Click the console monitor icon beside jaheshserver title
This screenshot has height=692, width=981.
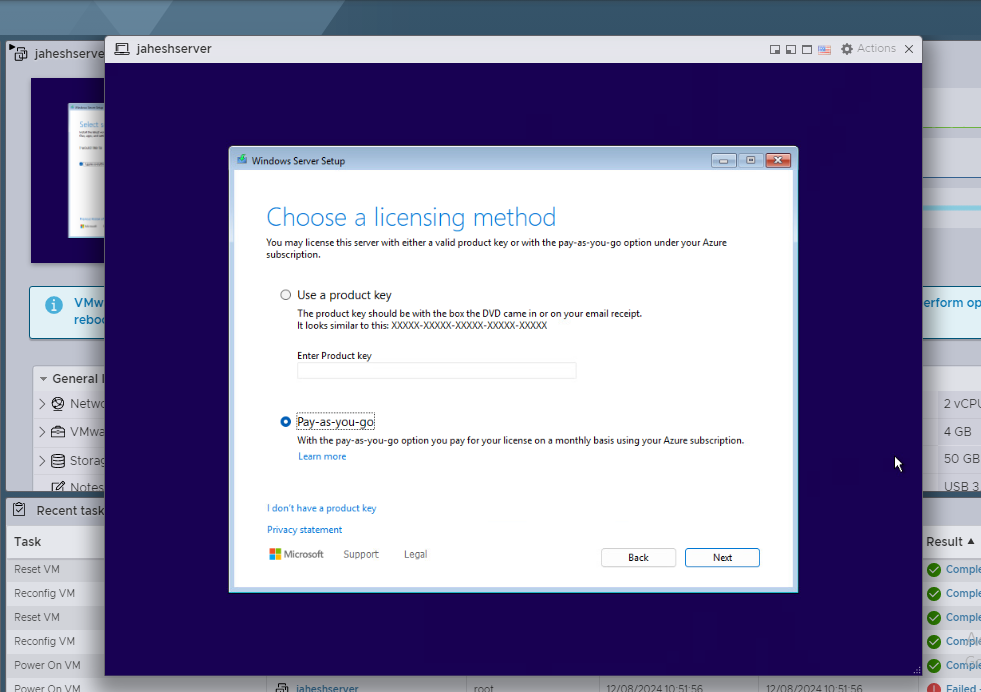tap(122, 49)
